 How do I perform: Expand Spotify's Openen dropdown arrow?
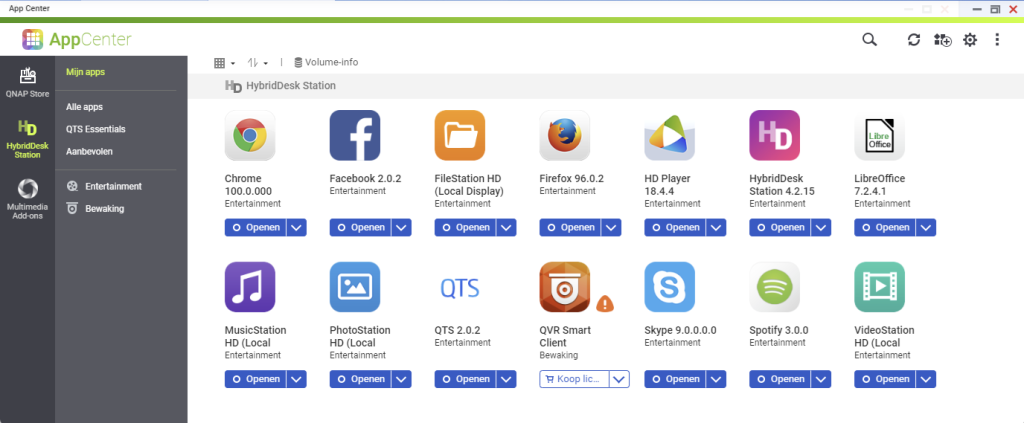[821, 379]
